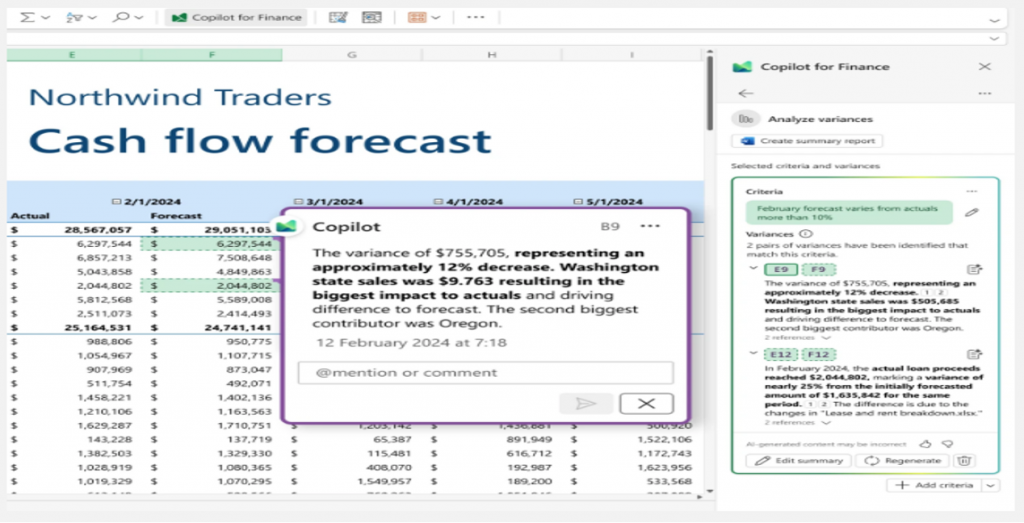Image resolution: width=1024 pixels, height=523 pixels.
Task: Click the back arrow in Copilot pane
Action: [x=743, y=93]
